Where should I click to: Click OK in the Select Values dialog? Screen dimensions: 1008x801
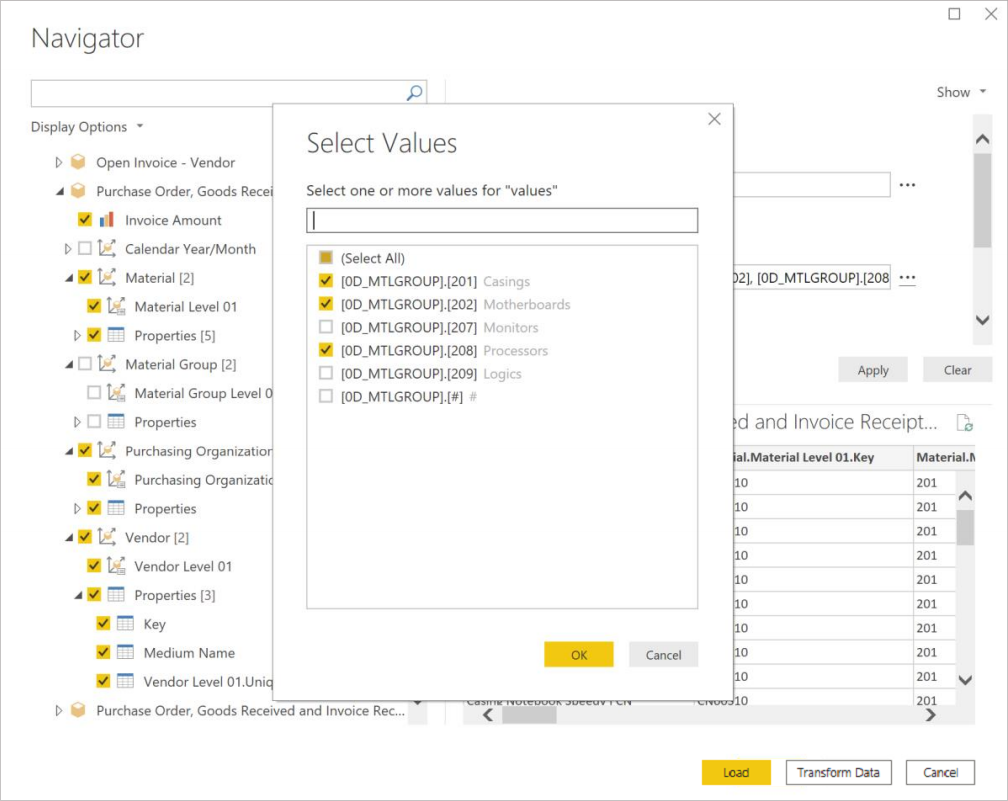click(579, 654)
